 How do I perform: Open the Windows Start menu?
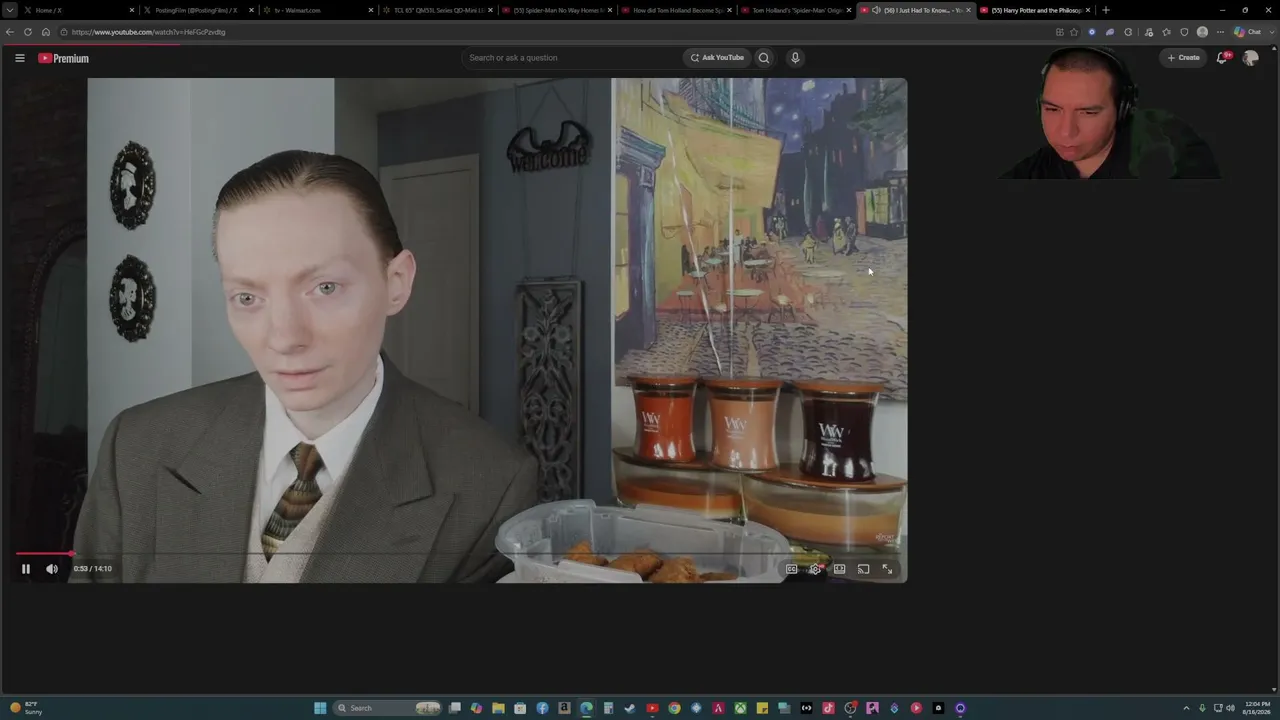pyautogui.click(x=320, y=708)
